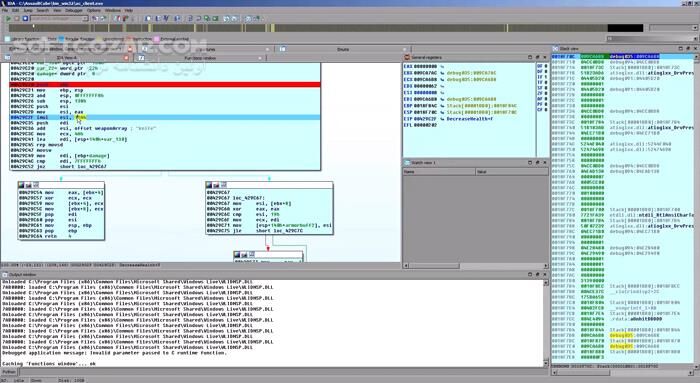Select the highlighted imul esi instruction line
The width and height of the screenshot is (700, 383).
click(165, 117)
